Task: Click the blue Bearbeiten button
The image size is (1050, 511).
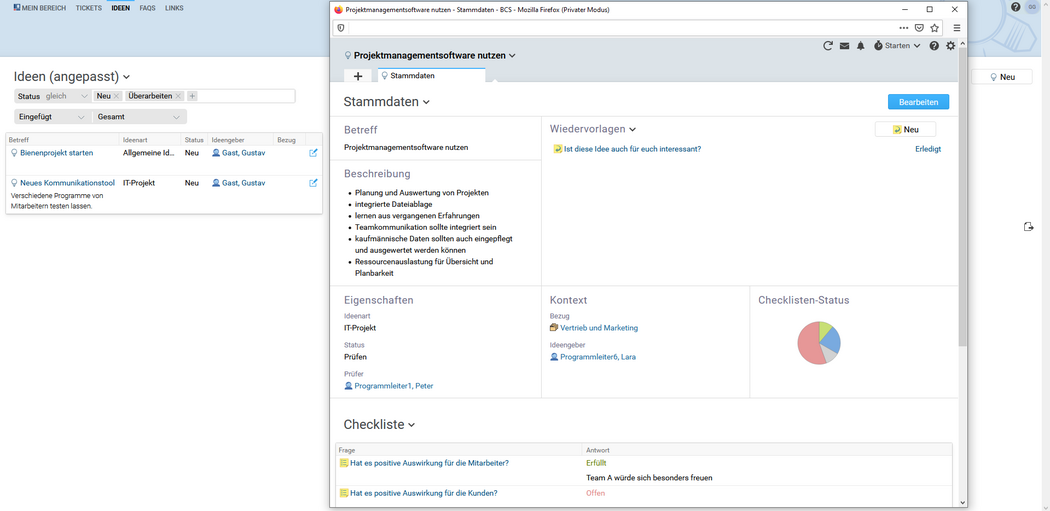Action: 918,102
